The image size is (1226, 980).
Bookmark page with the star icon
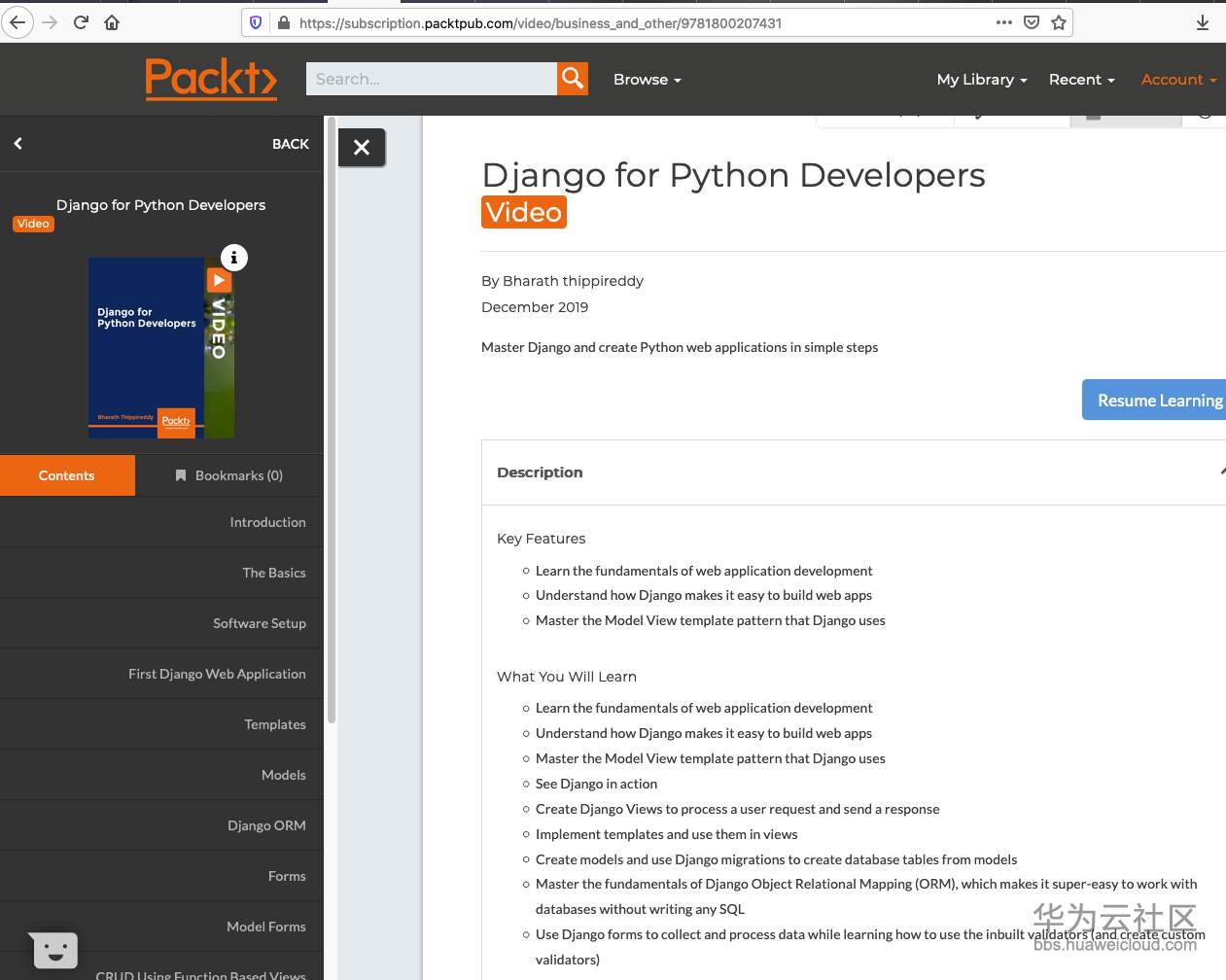point(1059,22)
